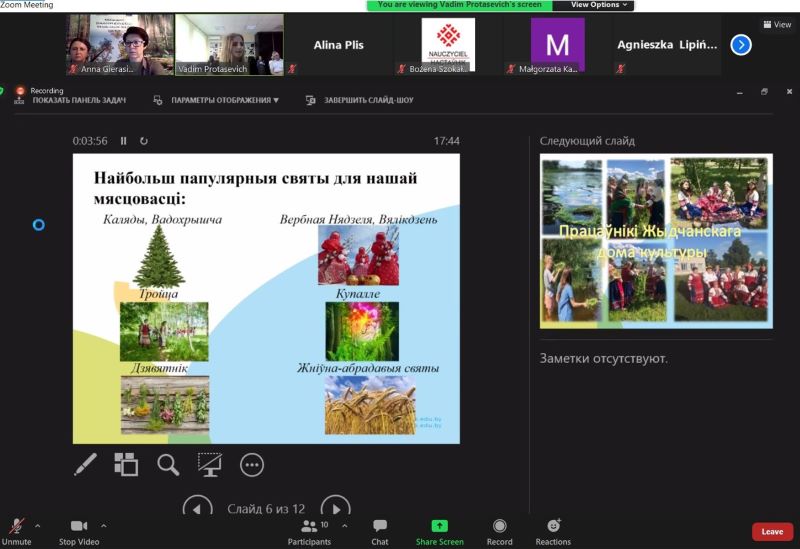Image resolution: width=800 pixels, height=549 pixels.
Task: Toggle Stop Video camera button
Action: click(x=79, y=531)
